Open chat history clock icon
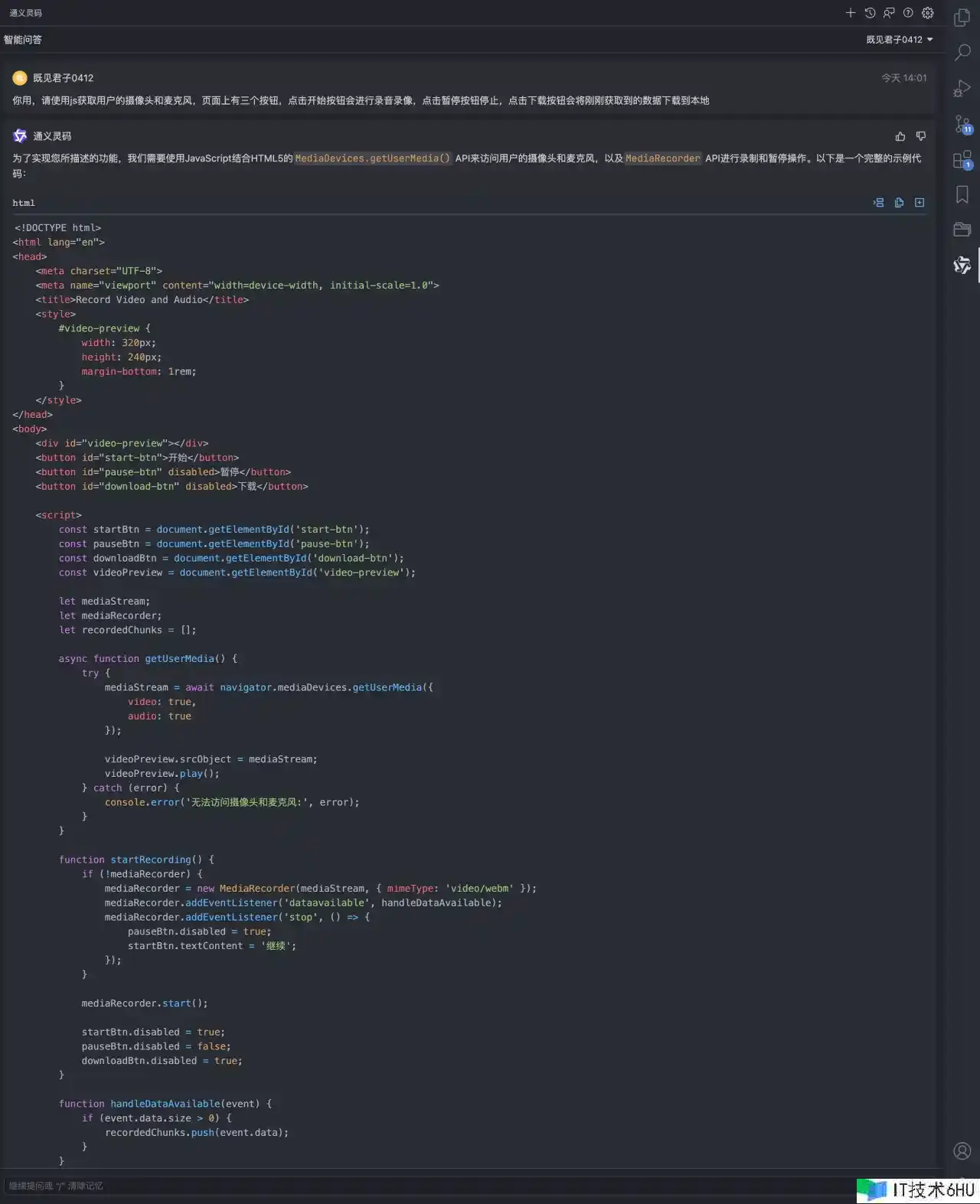The image size is (980, 1204). (x=870, y=13)
